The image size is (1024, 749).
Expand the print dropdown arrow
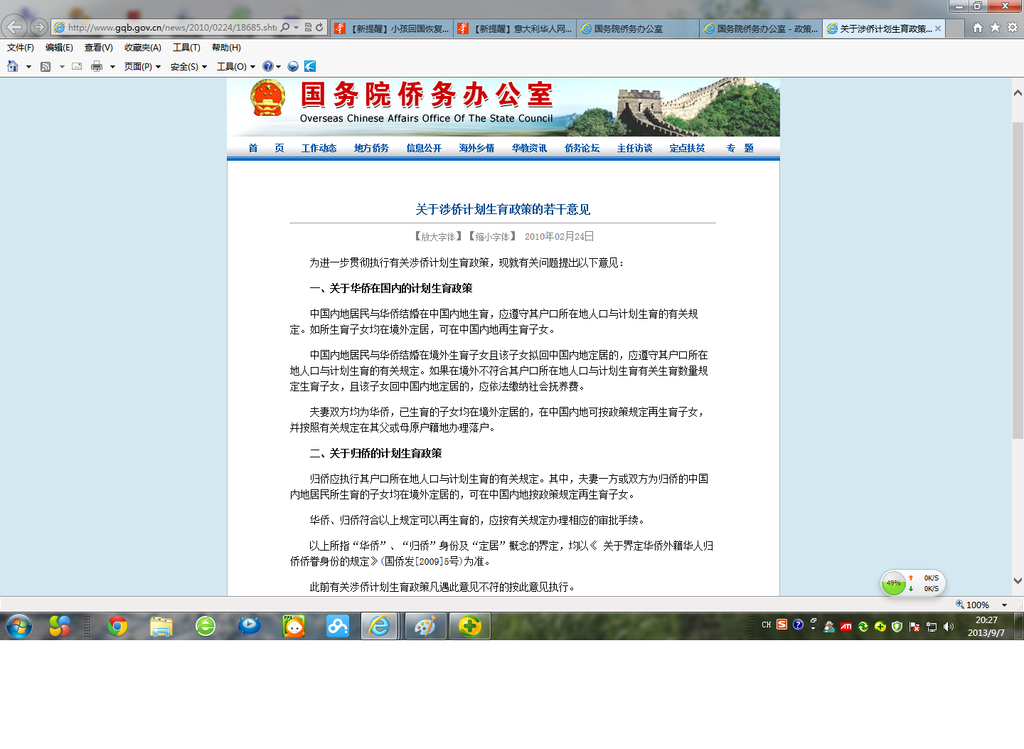tap(112, 67)
